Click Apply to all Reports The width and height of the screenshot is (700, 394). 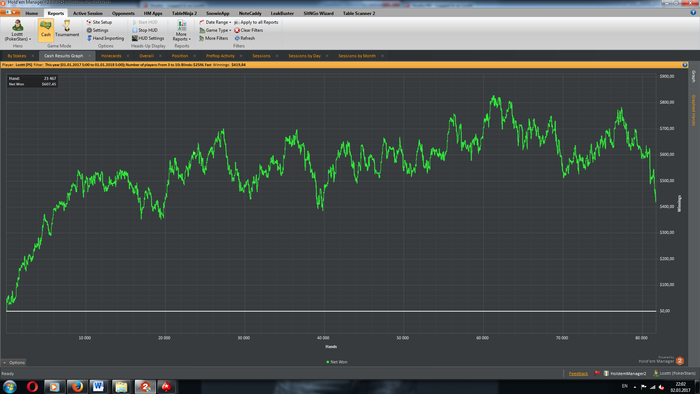pos(256,22)
